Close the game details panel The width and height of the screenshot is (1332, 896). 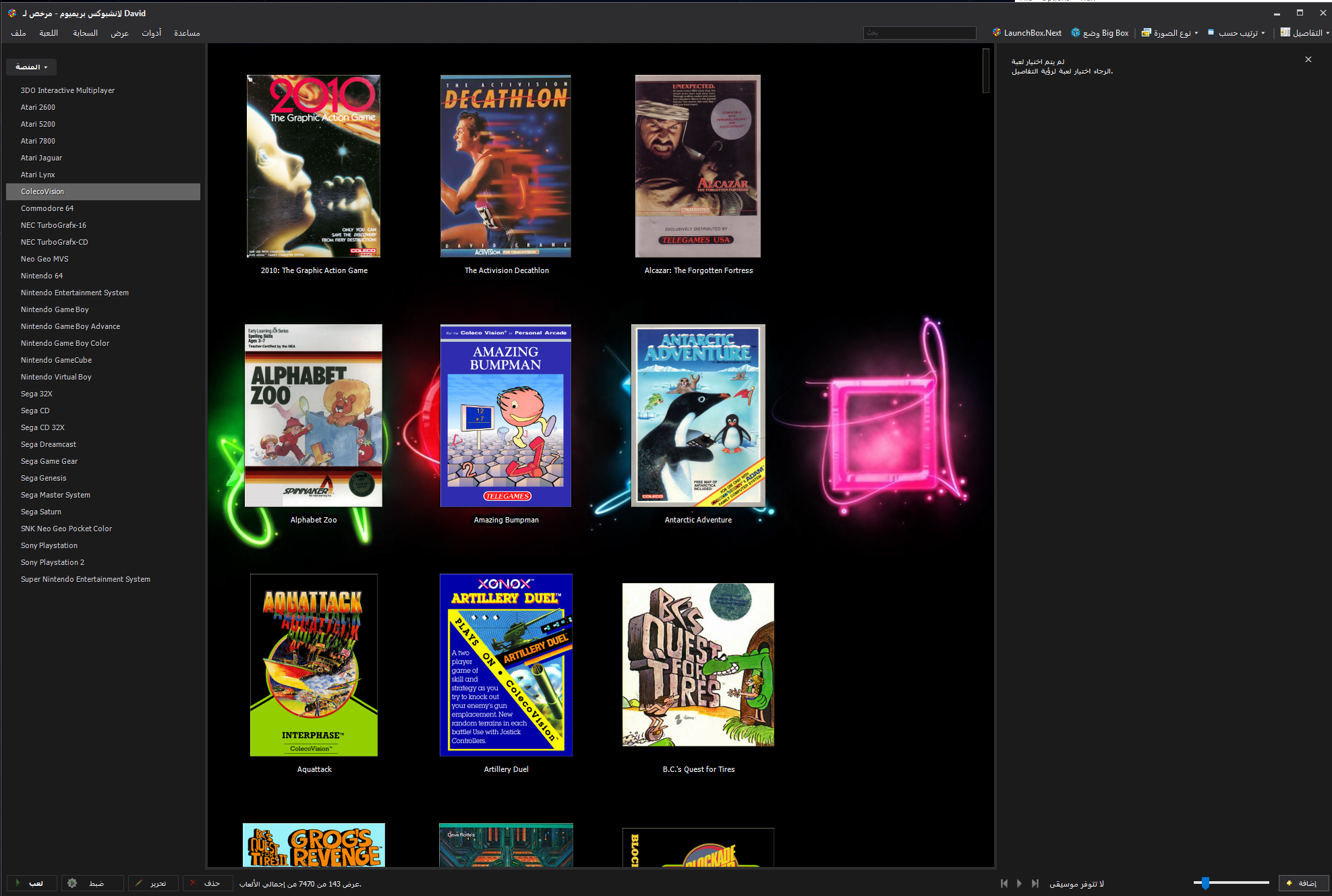click(x=1308, y=59)
